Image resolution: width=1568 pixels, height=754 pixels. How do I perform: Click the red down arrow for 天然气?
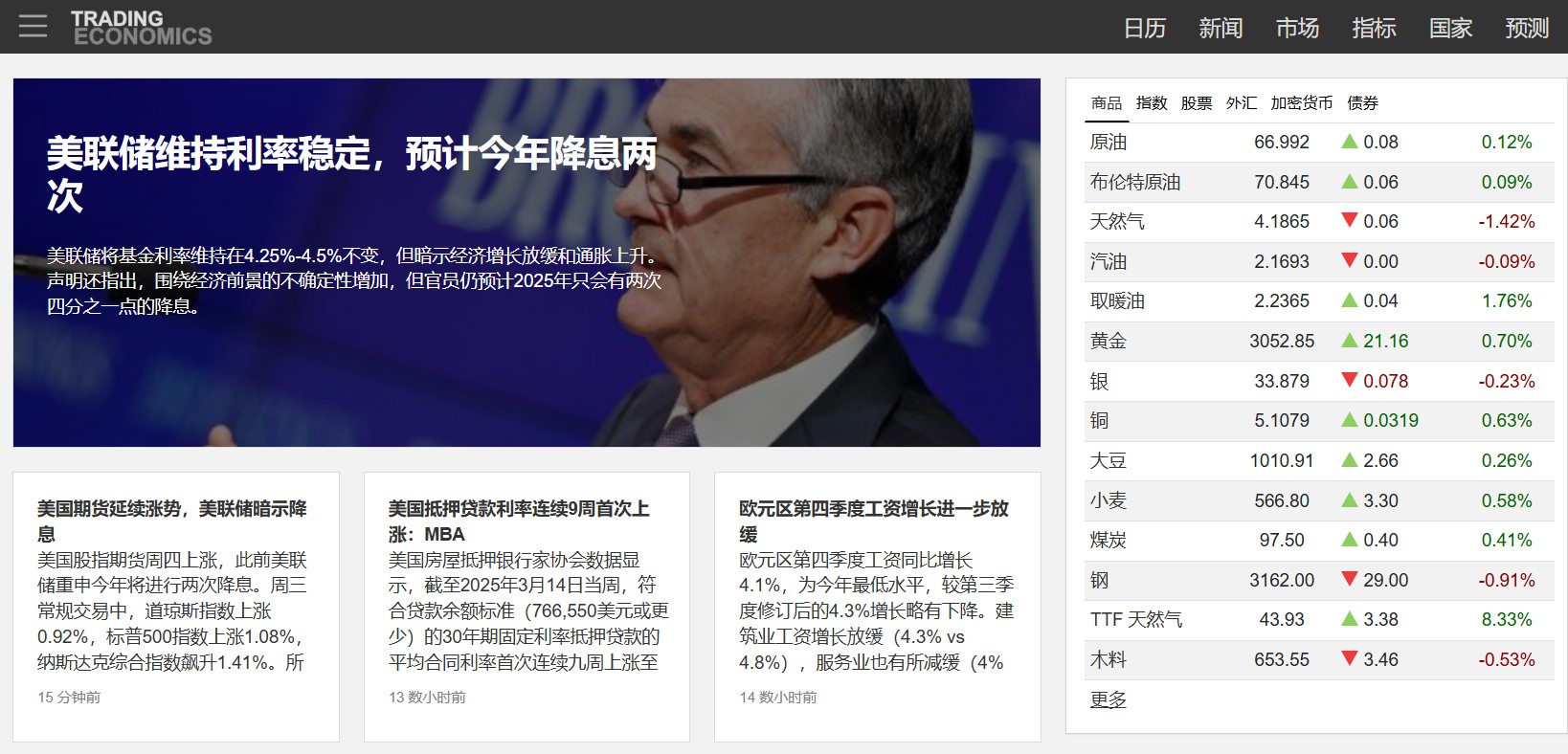click(x=1350, y=221)
